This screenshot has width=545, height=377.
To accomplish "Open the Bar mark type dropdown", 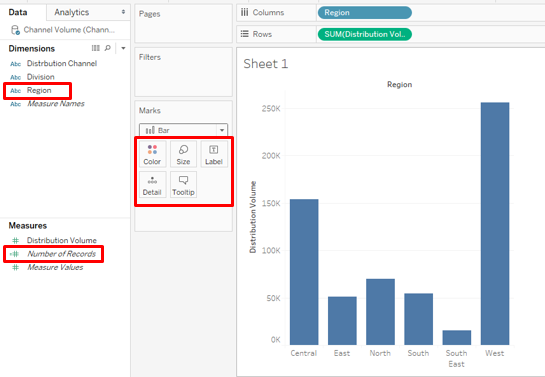I will pos(222,130).
